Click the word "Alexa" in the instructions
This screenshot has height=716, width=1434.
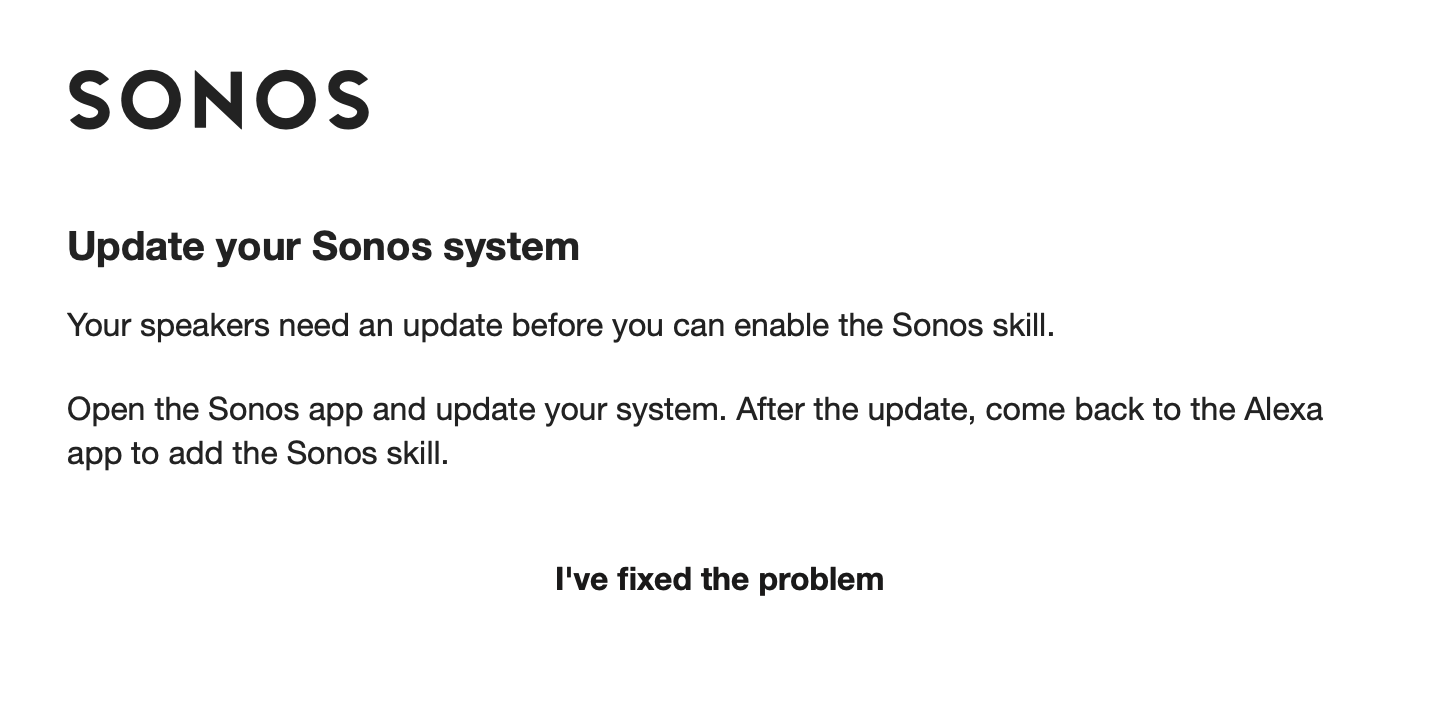click(x=1283, y=409)
